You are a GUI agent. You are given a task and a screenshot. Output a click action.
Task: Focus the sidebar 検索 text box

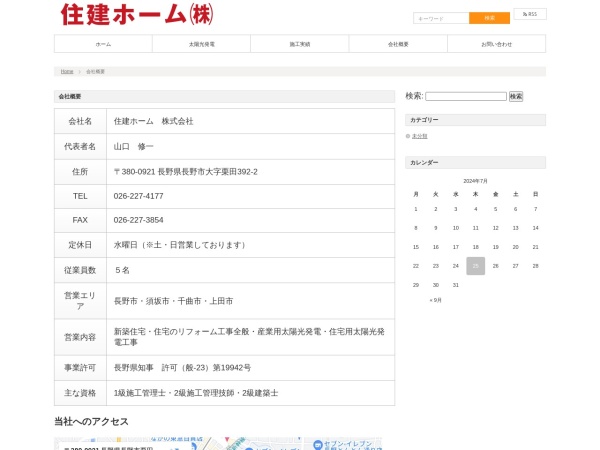(x=466, y=96)
